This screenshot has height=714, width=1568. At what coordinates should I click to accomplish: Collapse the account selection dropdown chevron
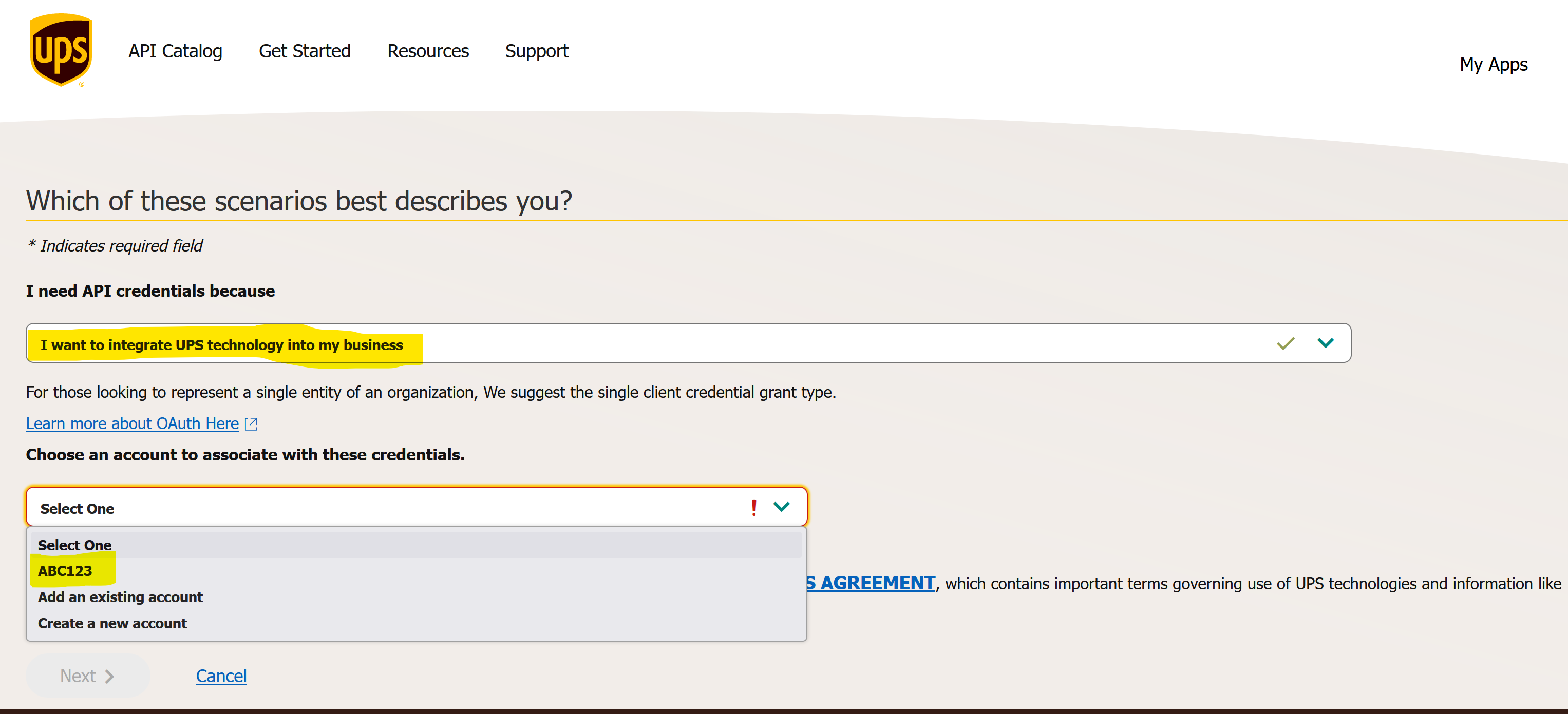[781, 507]
